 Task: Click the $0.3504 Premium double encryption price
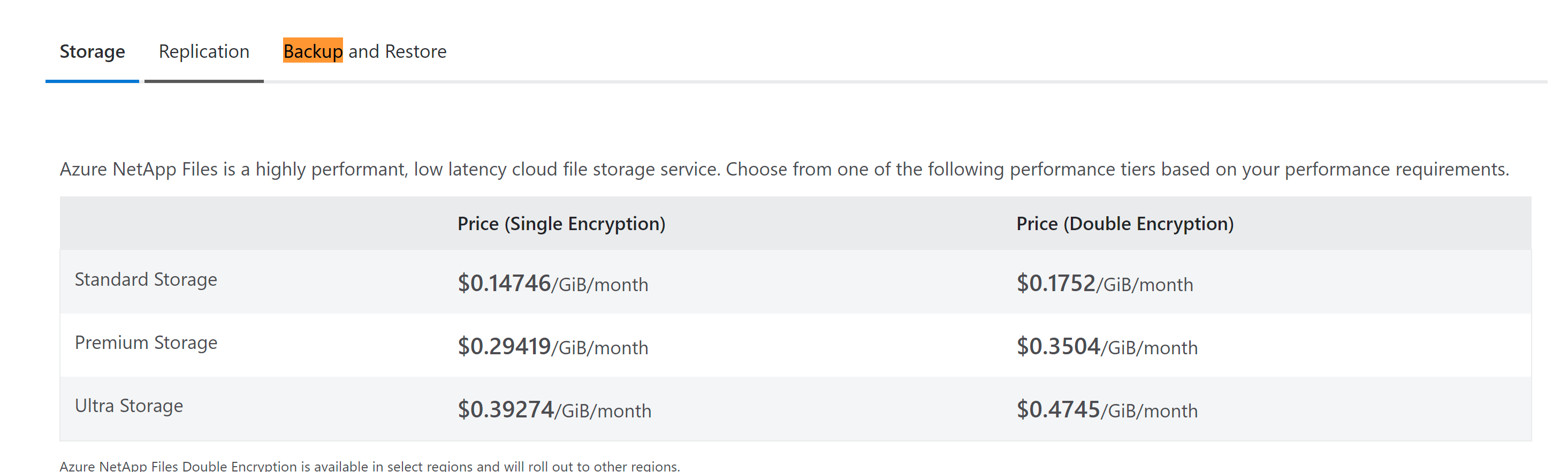tap(1059, 347)
